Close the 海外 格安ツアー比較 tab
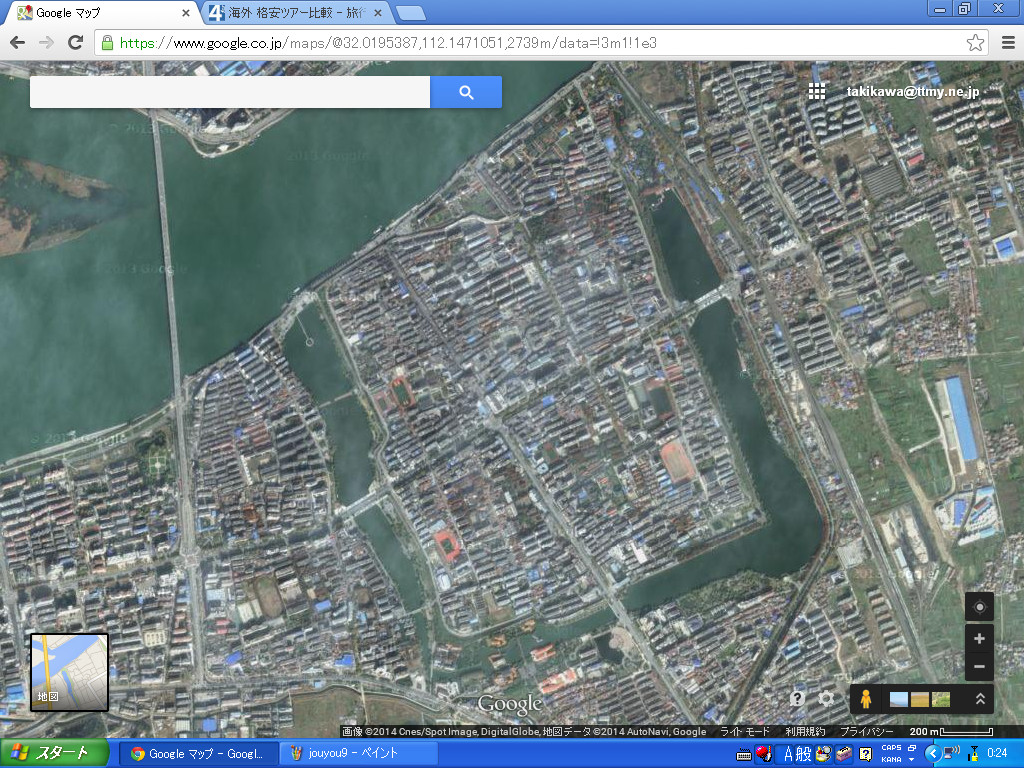 (377, 13)
